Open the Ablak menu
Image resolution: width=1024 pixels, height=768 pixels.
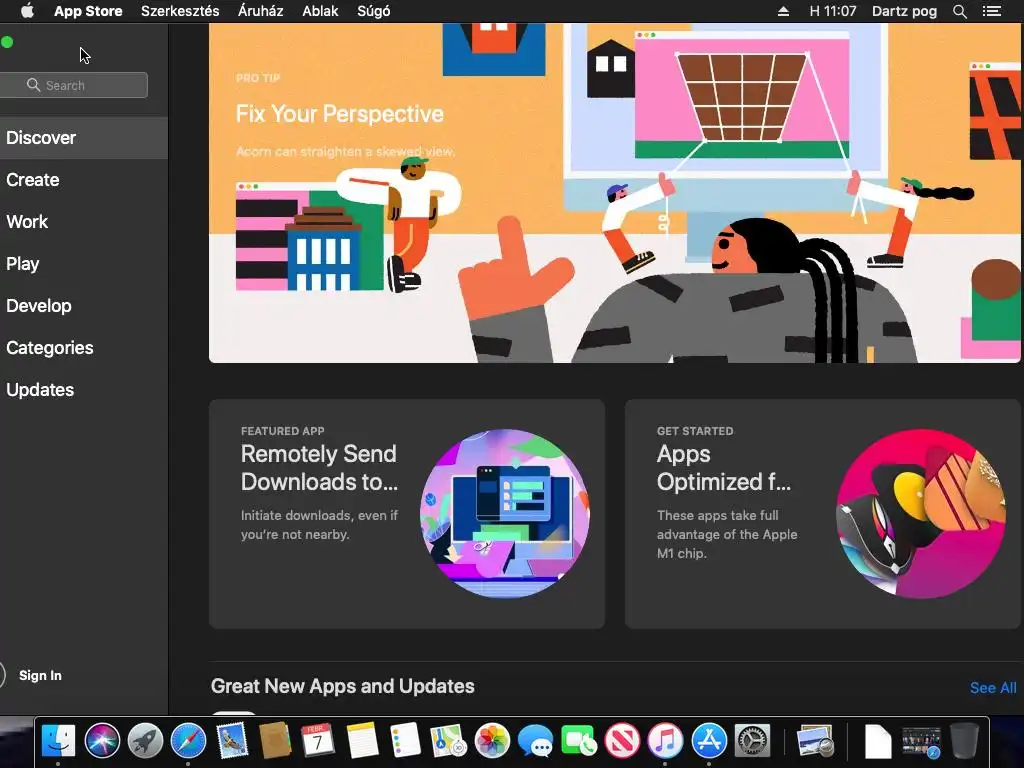pyautogui.click(x=320, y=11)
